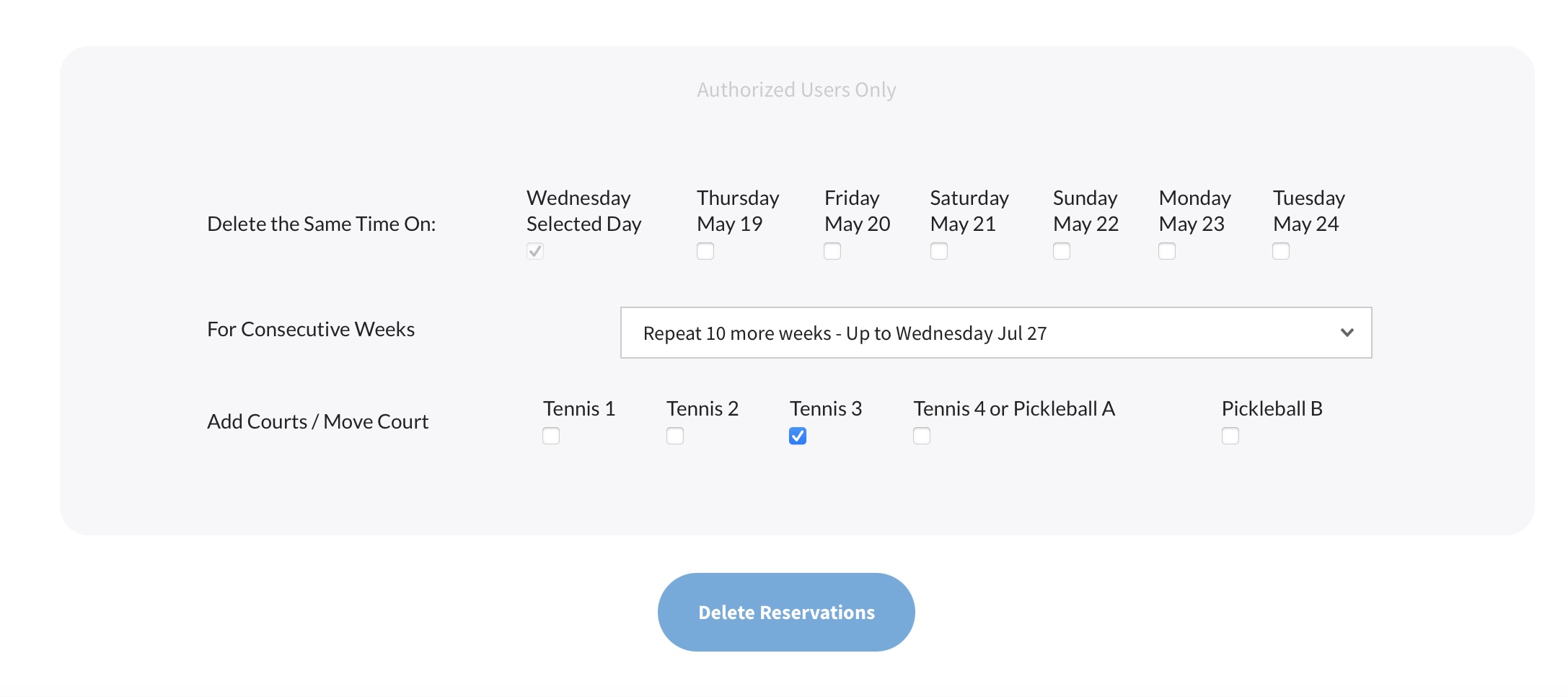Select Tennis 4 or Pickleball A checkbox
The width and height of the screenshot is (1568, 697).
coord(922,436)
